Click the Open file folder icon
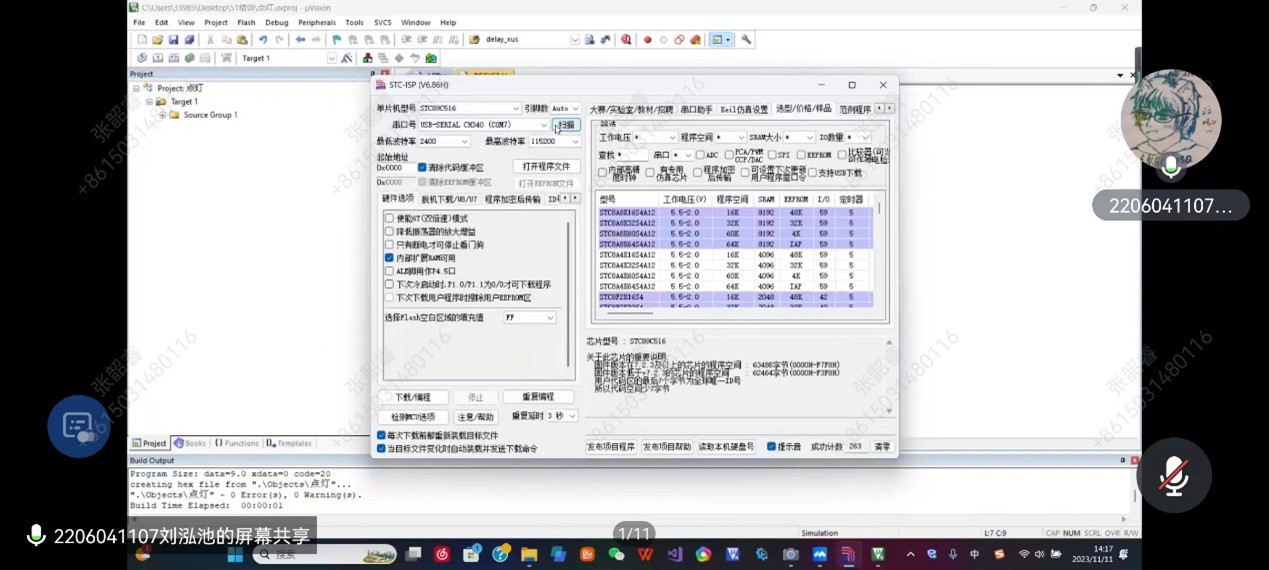 158,40
